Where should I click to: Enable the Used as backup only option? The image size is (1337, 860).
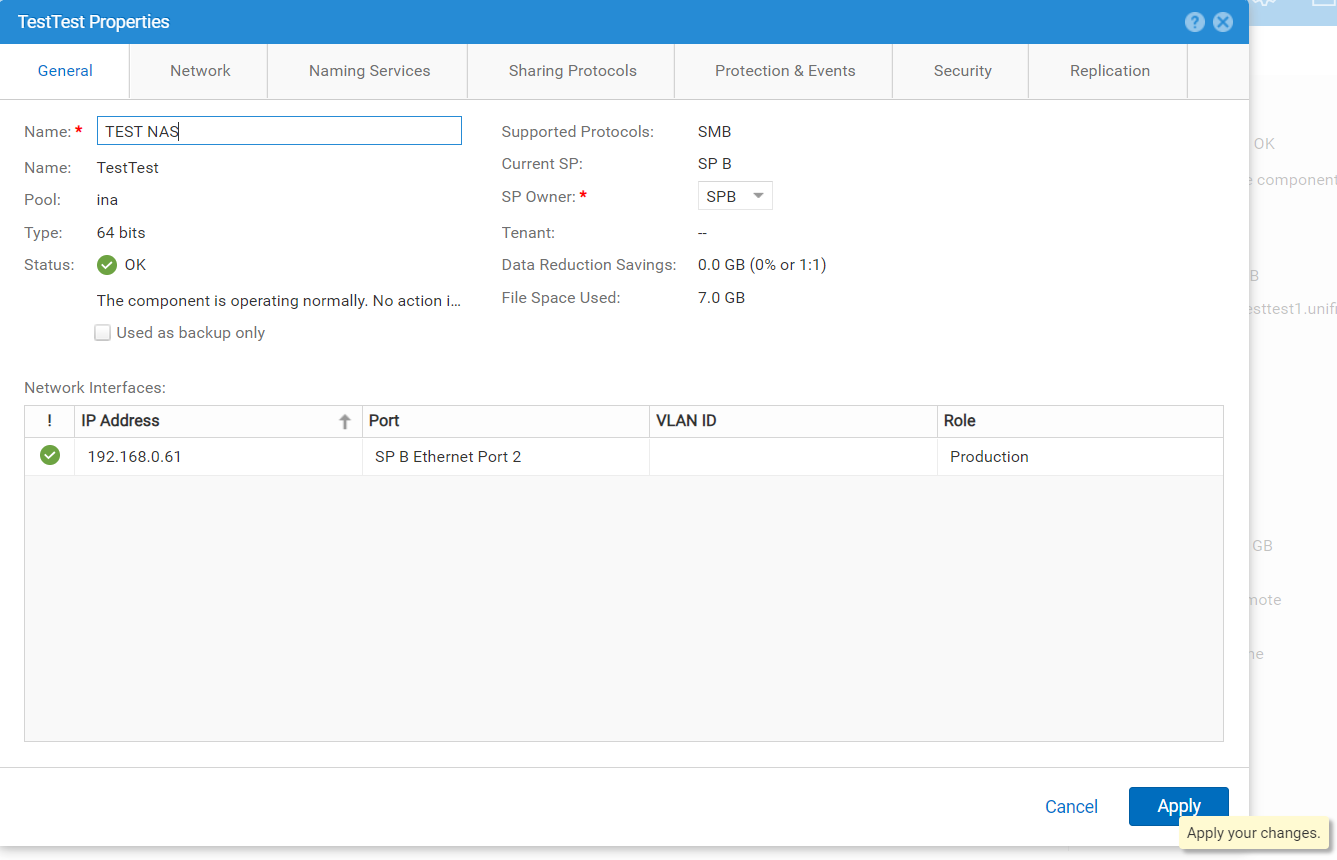coord(102,332)
